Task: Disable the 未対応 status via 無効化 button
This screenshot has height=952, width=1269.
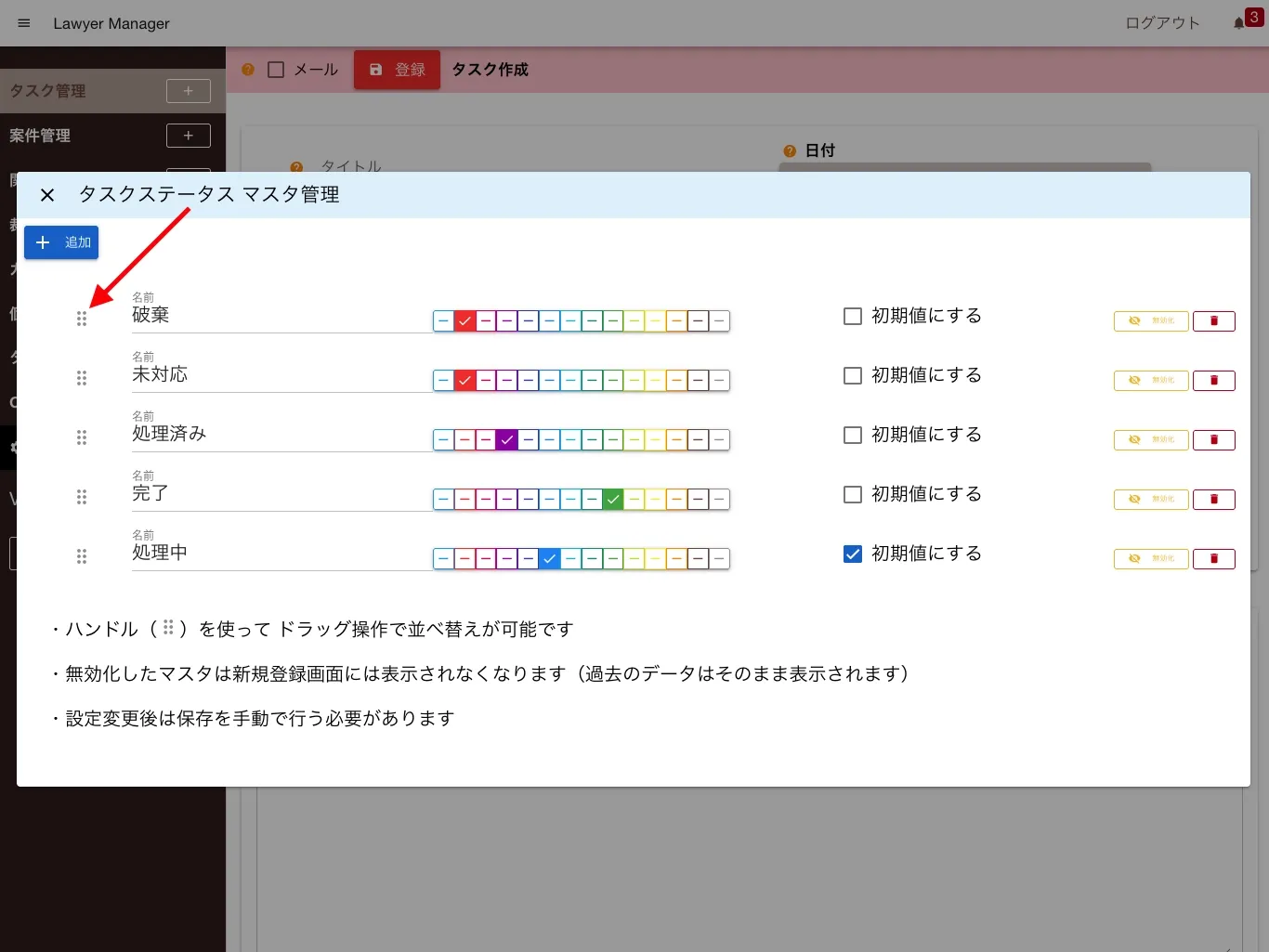Action: tap(1151, 380)
